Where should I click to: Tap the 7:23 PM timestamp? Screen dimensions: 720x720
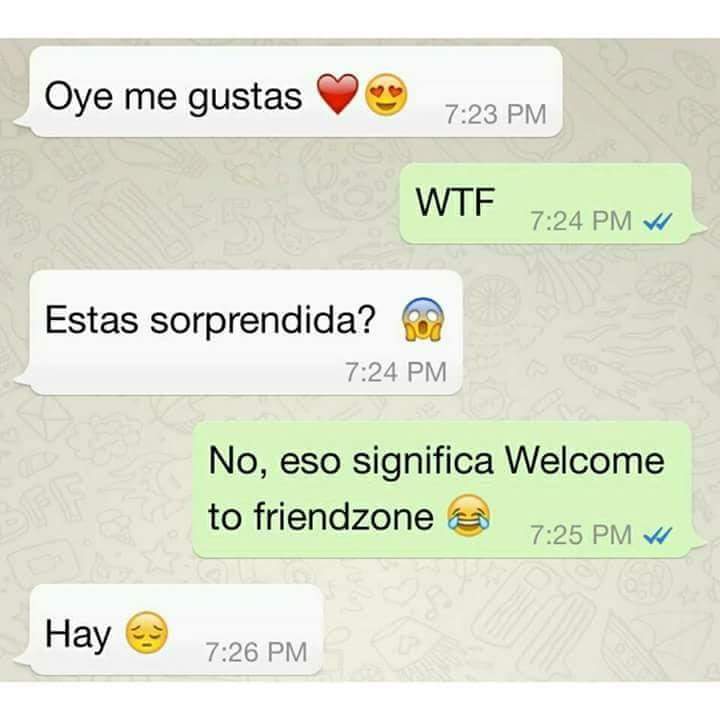tap(495, 114)
